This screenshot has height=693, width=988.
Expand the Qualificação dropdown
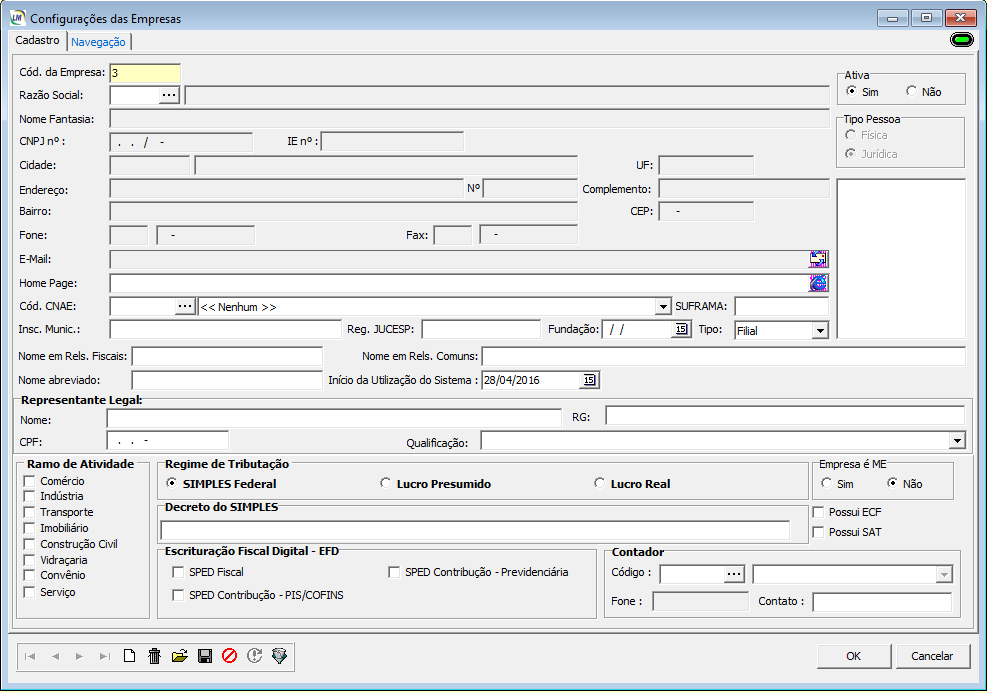[x=957, y=440]
